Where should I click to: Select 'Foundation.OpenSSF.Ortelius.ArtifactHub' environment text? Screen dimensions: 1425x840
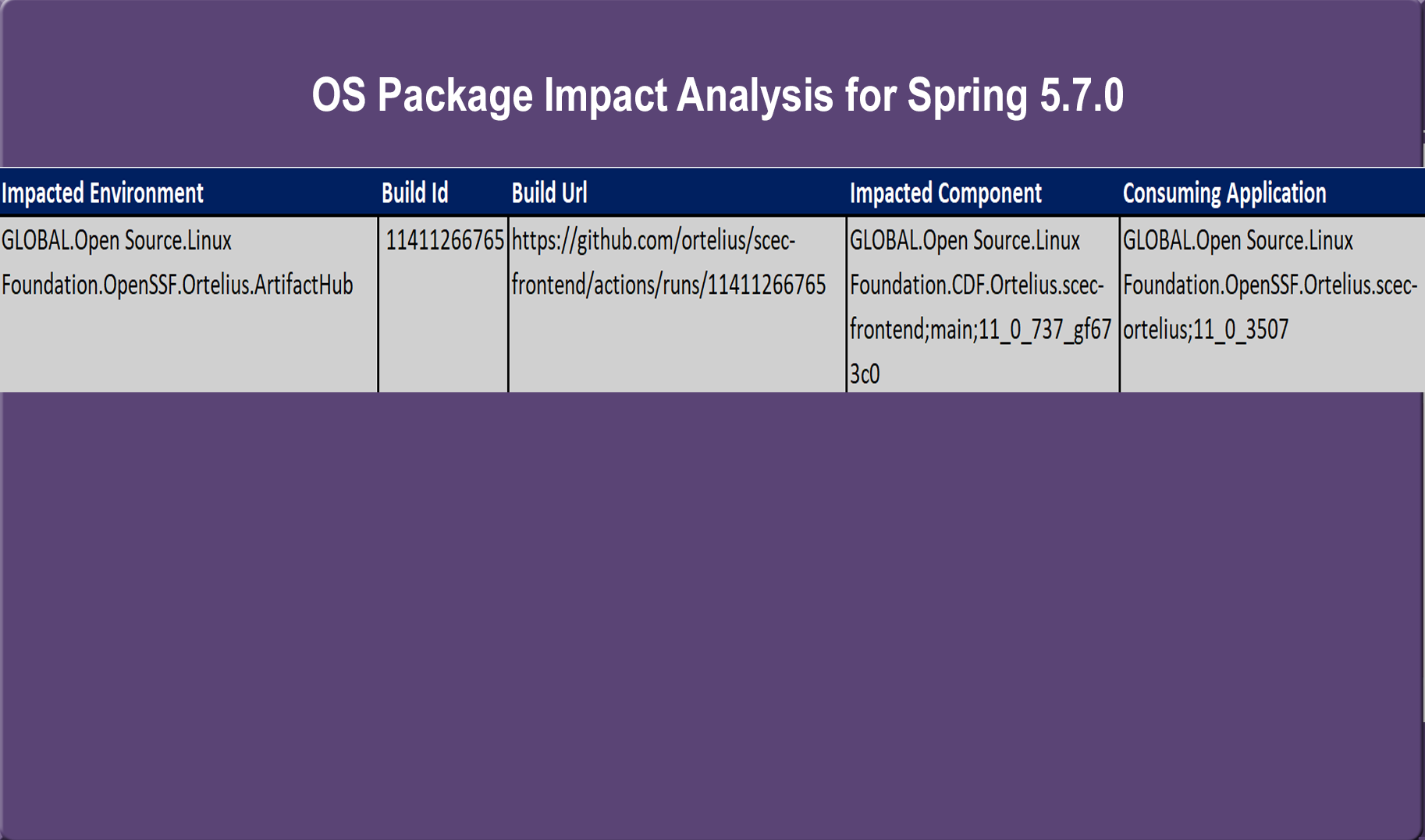click(177, 285)
